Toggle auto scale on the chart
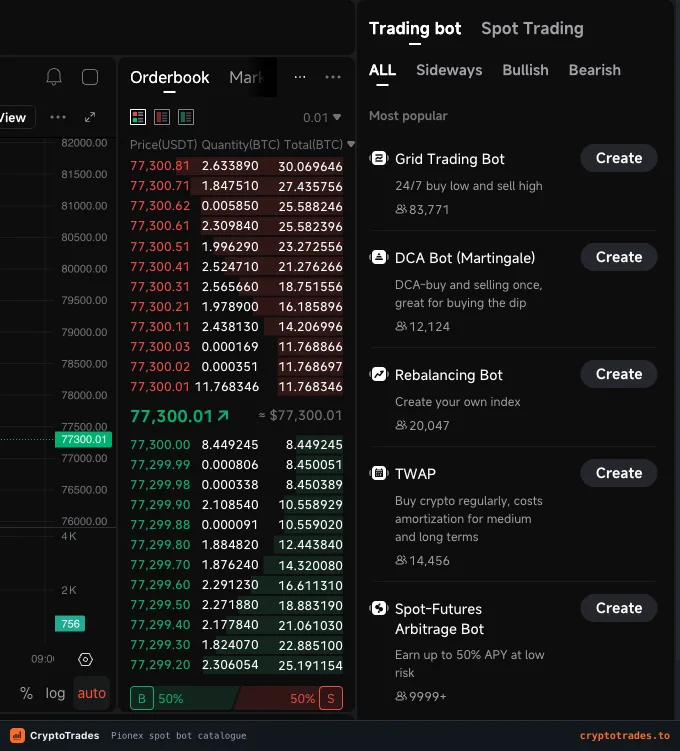The height and width of the screenshot is (751, 680). pos(91,693)
